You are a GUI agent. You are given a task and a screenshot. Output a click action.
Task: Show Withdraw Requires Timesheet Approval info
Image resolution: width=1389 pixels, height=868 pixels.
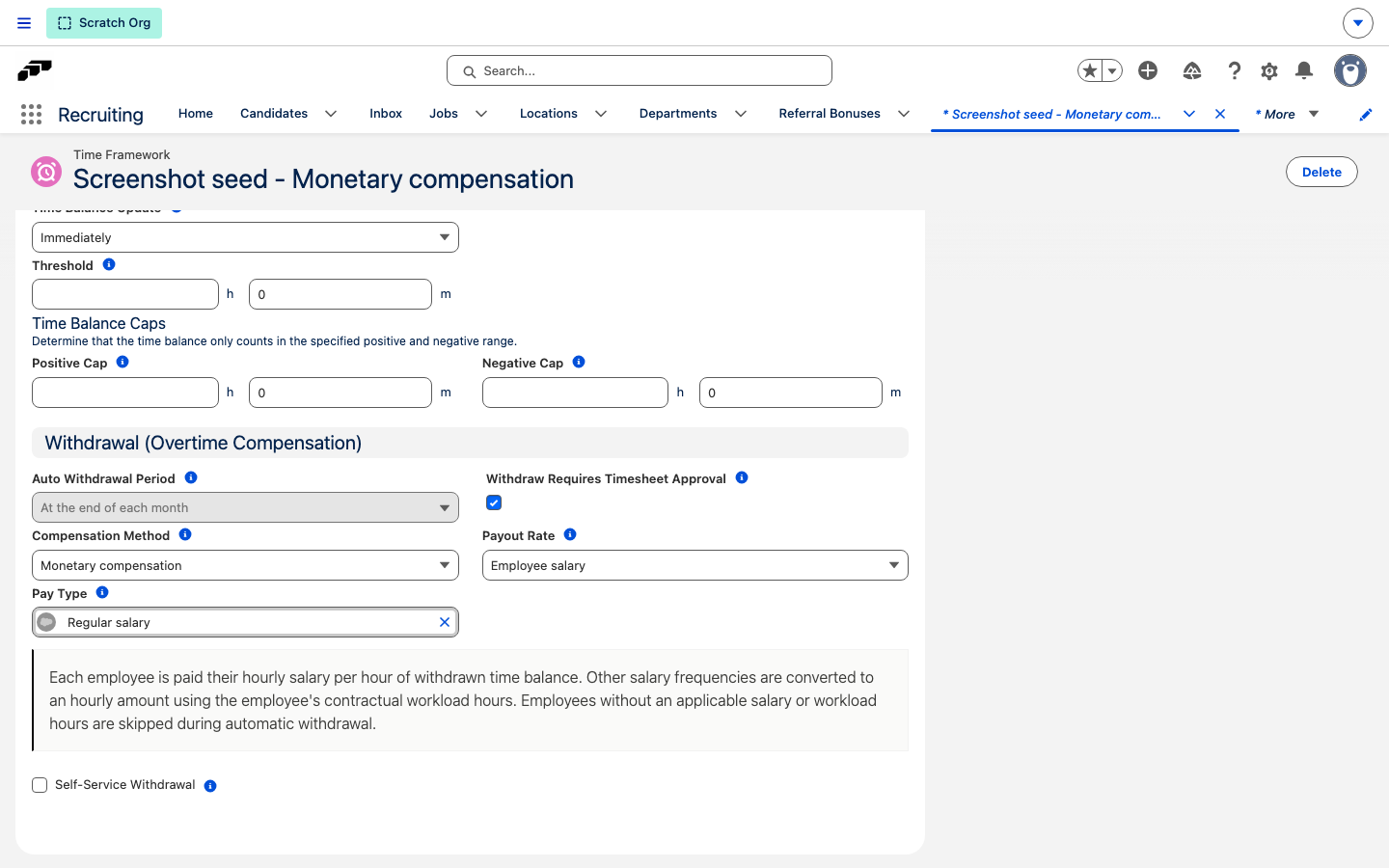742,477
